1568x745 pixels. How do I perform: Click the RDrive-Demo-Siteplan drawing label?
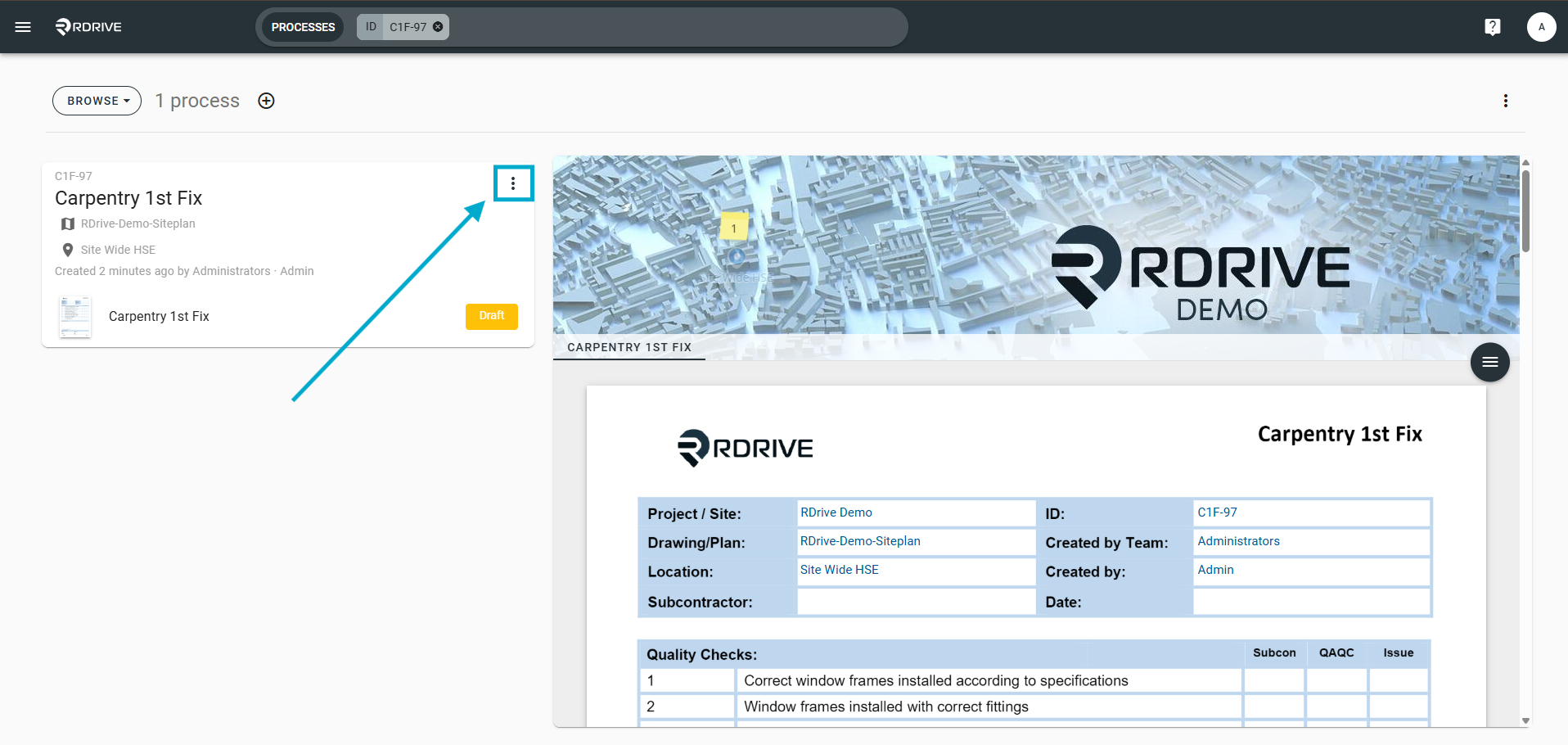point(137,223)
